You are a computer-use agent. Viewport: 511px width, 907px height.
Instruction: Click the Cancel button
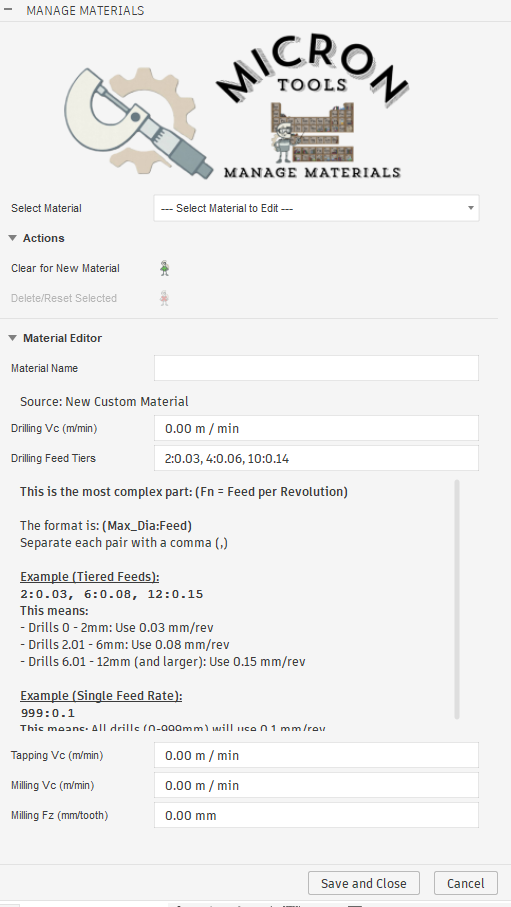[x=466, y=883]
